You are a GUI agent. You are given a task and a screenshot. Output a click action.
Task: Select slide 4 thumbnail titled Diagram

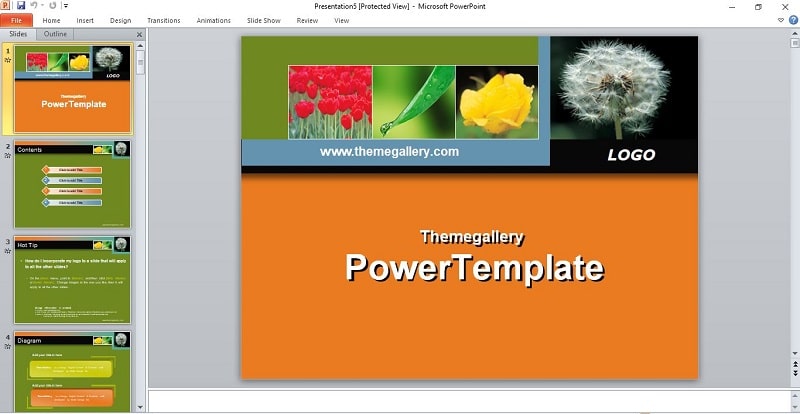point(72,371)
